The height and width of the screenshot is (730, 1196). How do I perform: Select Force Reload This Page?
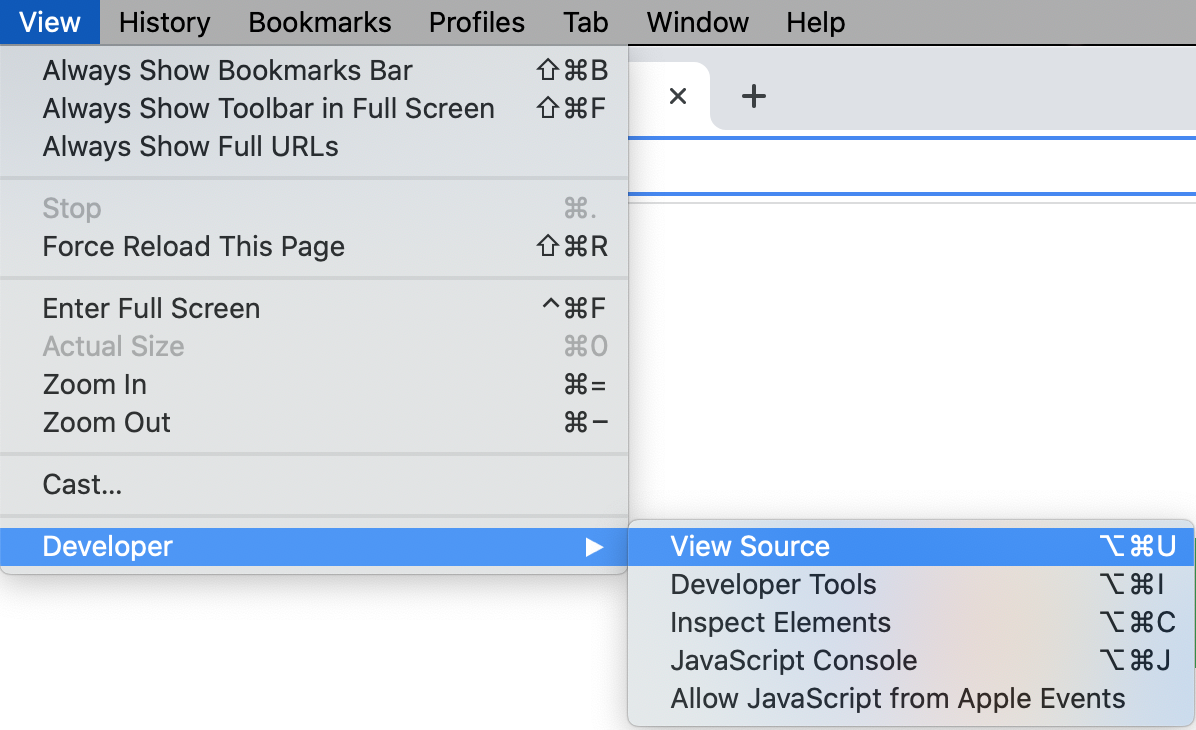tap(193, 247)
